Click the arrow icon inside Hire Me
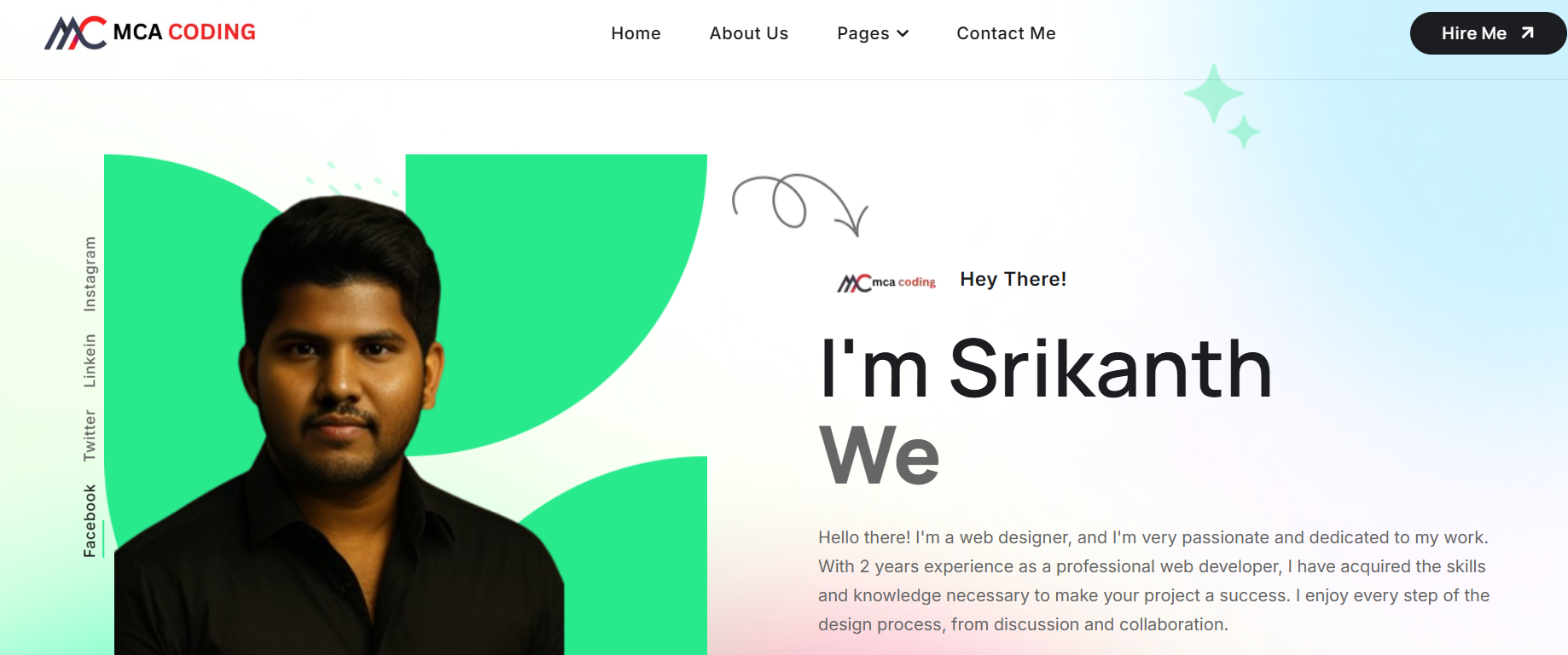Screen dimensions: 1568x655 click(x=1527, y=33)
